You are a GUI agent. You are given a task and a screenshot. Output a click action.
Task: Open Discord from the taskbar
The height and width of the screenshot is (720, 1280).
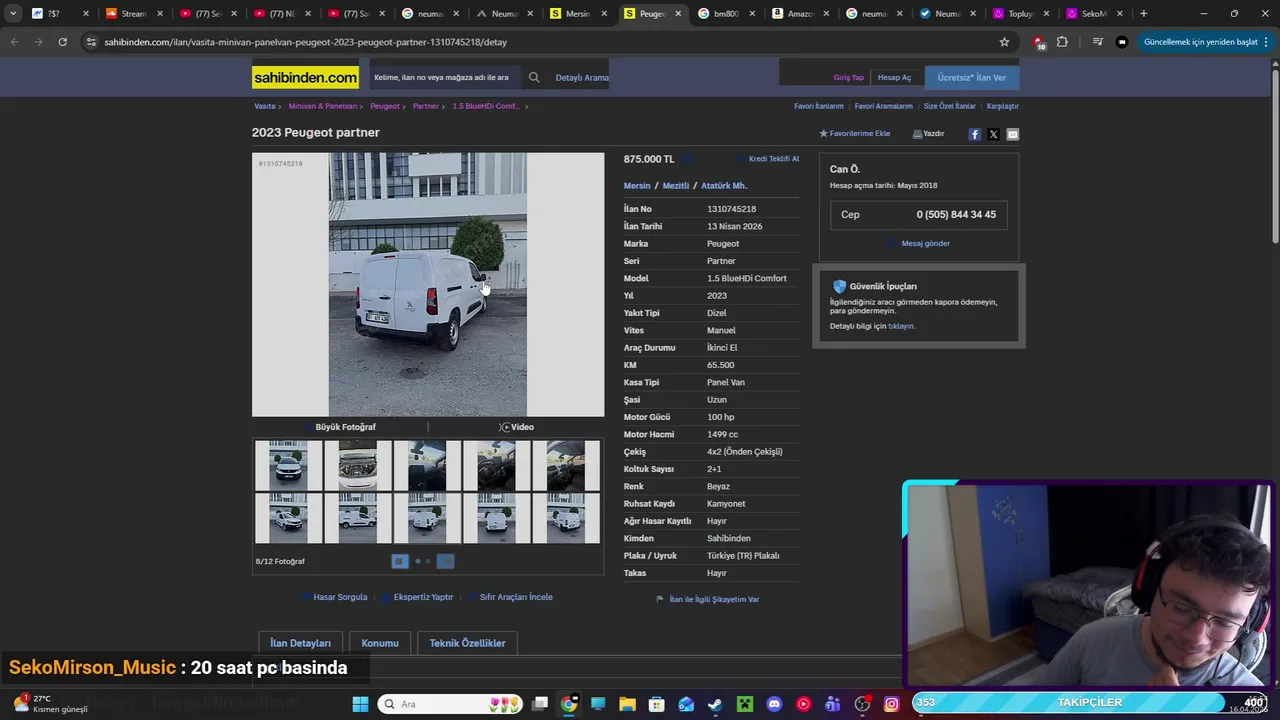coord(774,704)
